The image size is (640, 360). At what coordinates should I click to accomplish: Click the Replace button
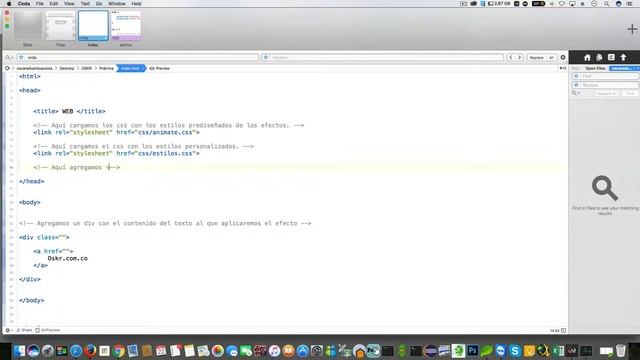536,58
